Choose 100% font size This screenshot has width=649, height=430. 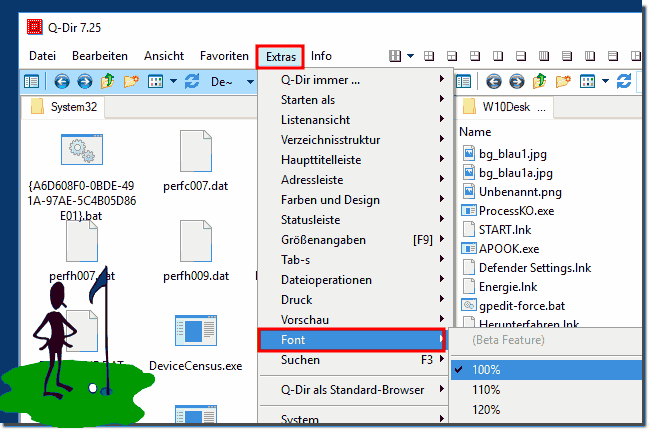click(x=546, y=370)
